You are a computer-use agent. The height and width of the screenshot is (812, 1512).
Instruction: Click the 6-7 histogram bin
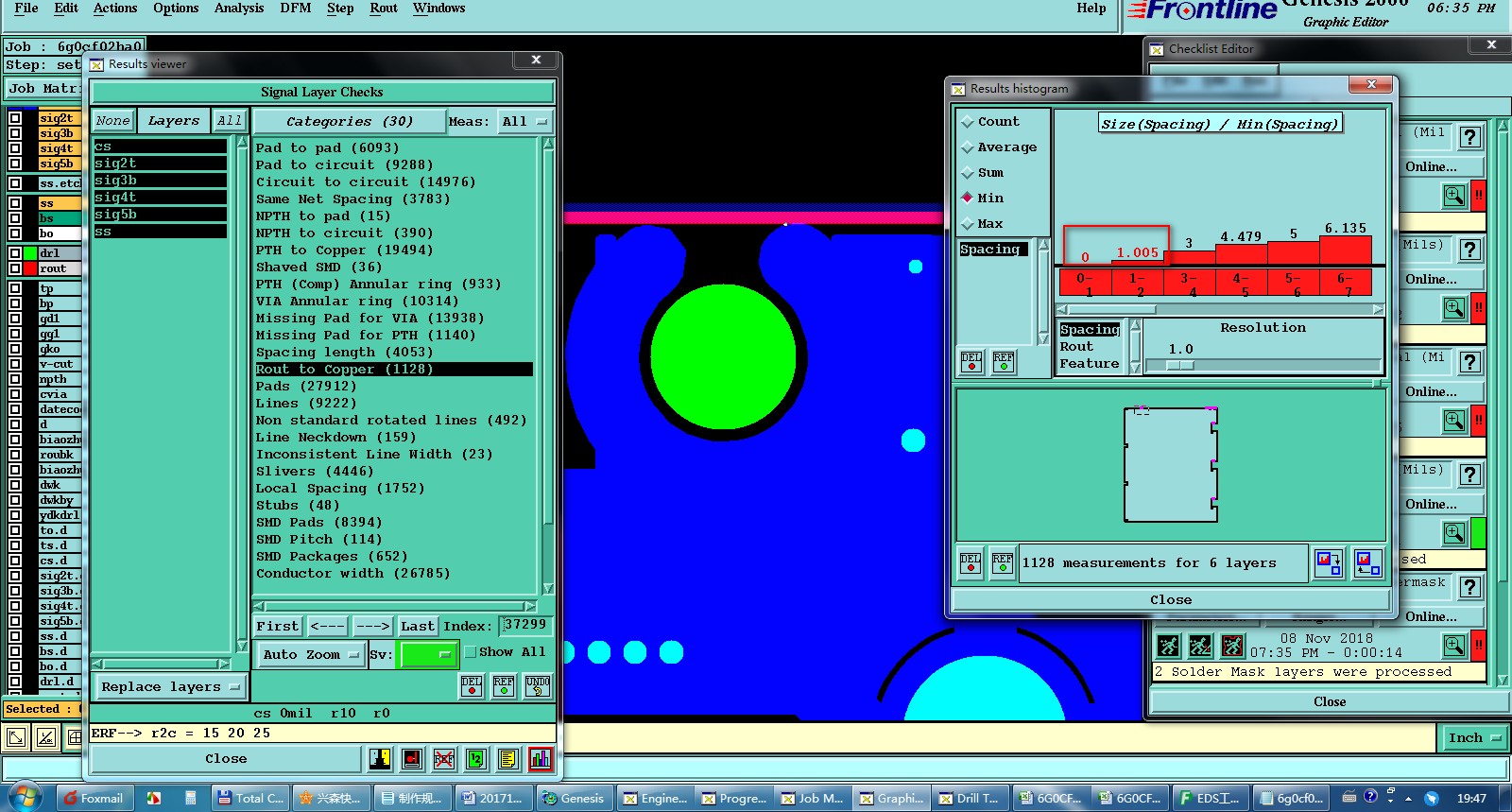tap(1344, 285)
